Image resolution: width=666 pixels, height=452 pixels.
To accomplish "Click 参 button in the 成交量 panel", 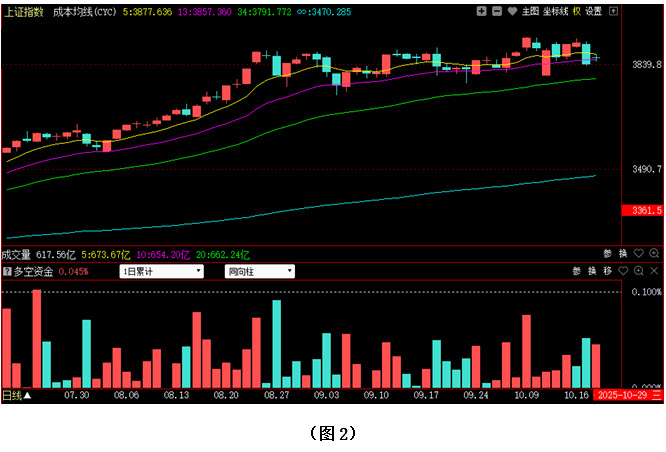I will [x=607, y=254].
